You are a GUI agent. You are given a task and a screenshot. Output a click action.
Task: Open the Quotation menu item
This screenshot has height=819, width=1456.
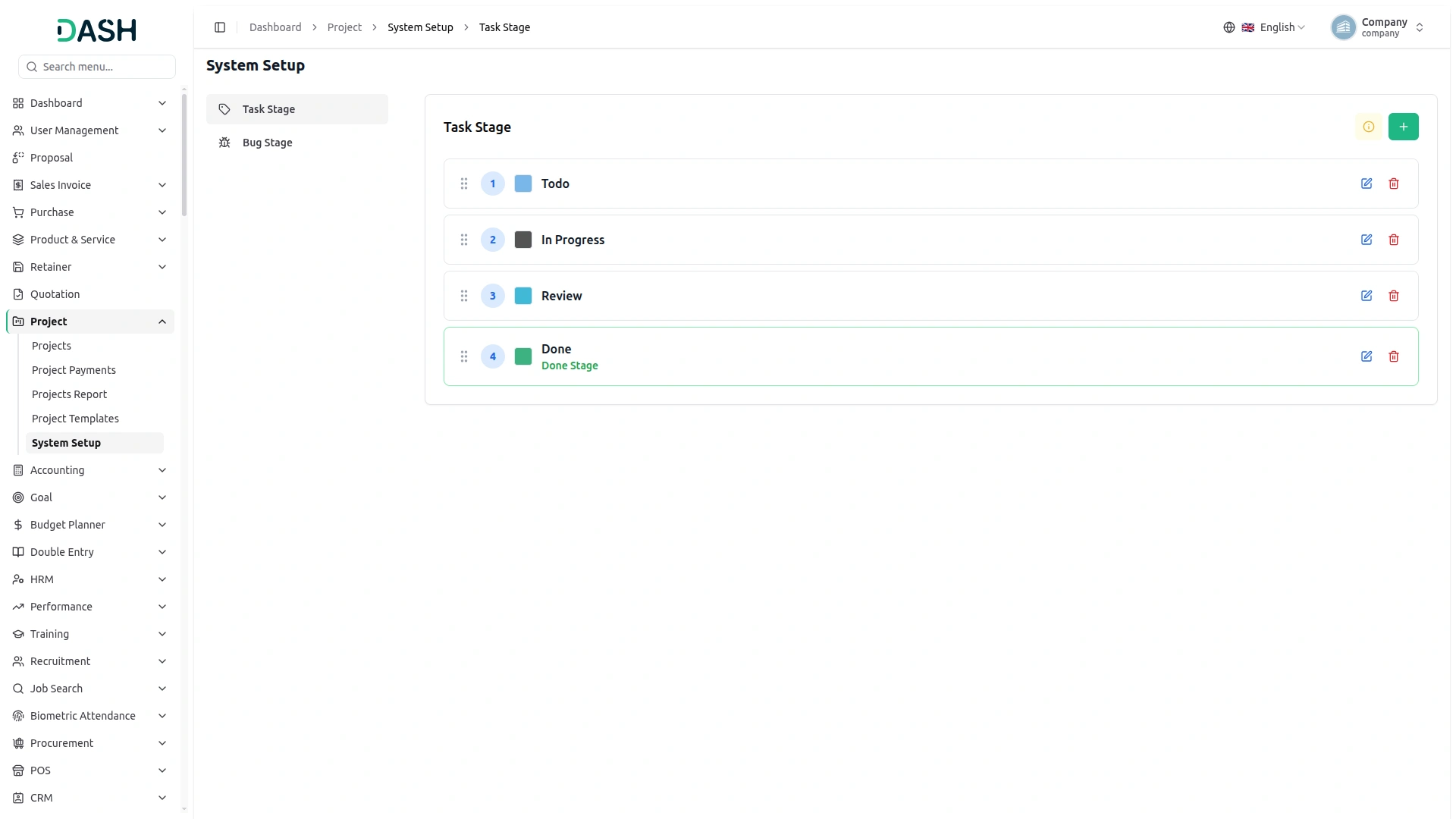click(90, 294)
